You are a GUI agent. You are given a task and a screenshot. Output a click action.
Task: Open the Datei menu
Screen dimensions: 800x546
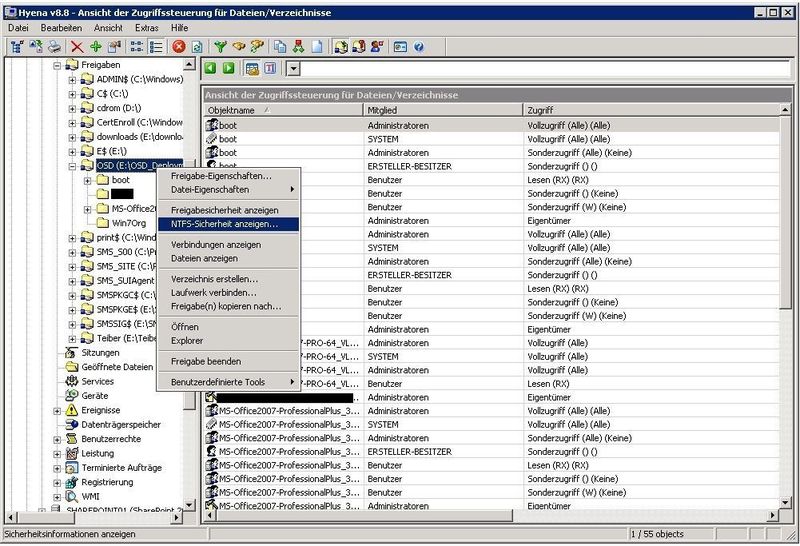tap(18, 28)
